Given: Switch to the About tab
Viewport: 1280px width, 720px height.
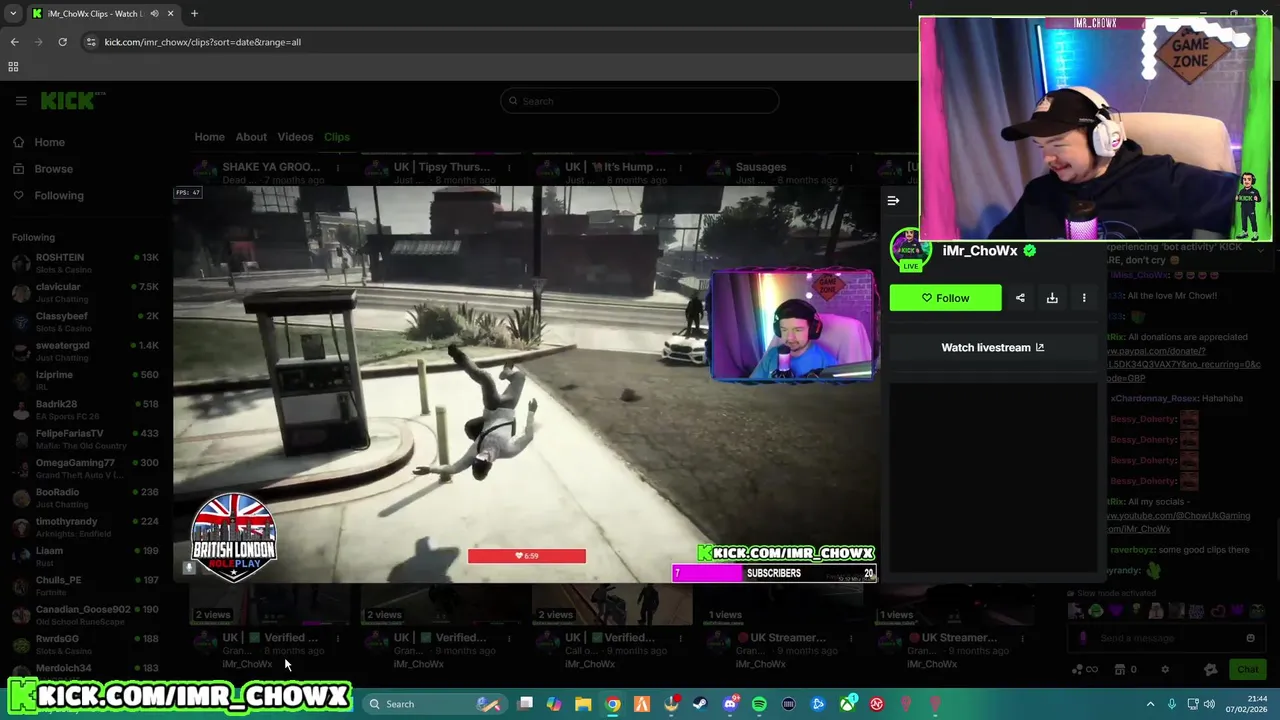Looking at the screenshot, I should (x=251, y=137).
